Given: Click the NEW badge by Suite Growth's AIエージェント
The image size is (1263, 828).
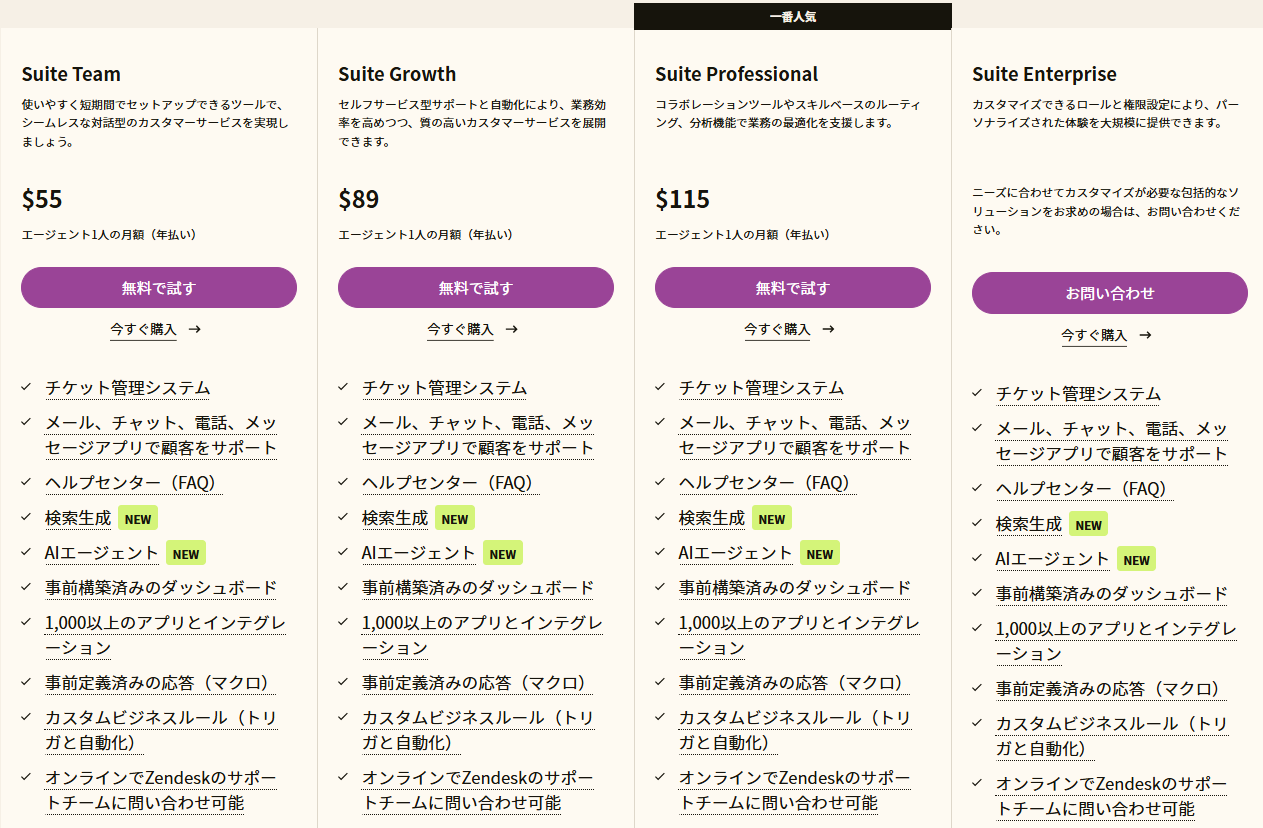Looking at the screenshot, I should coord(502,553).
